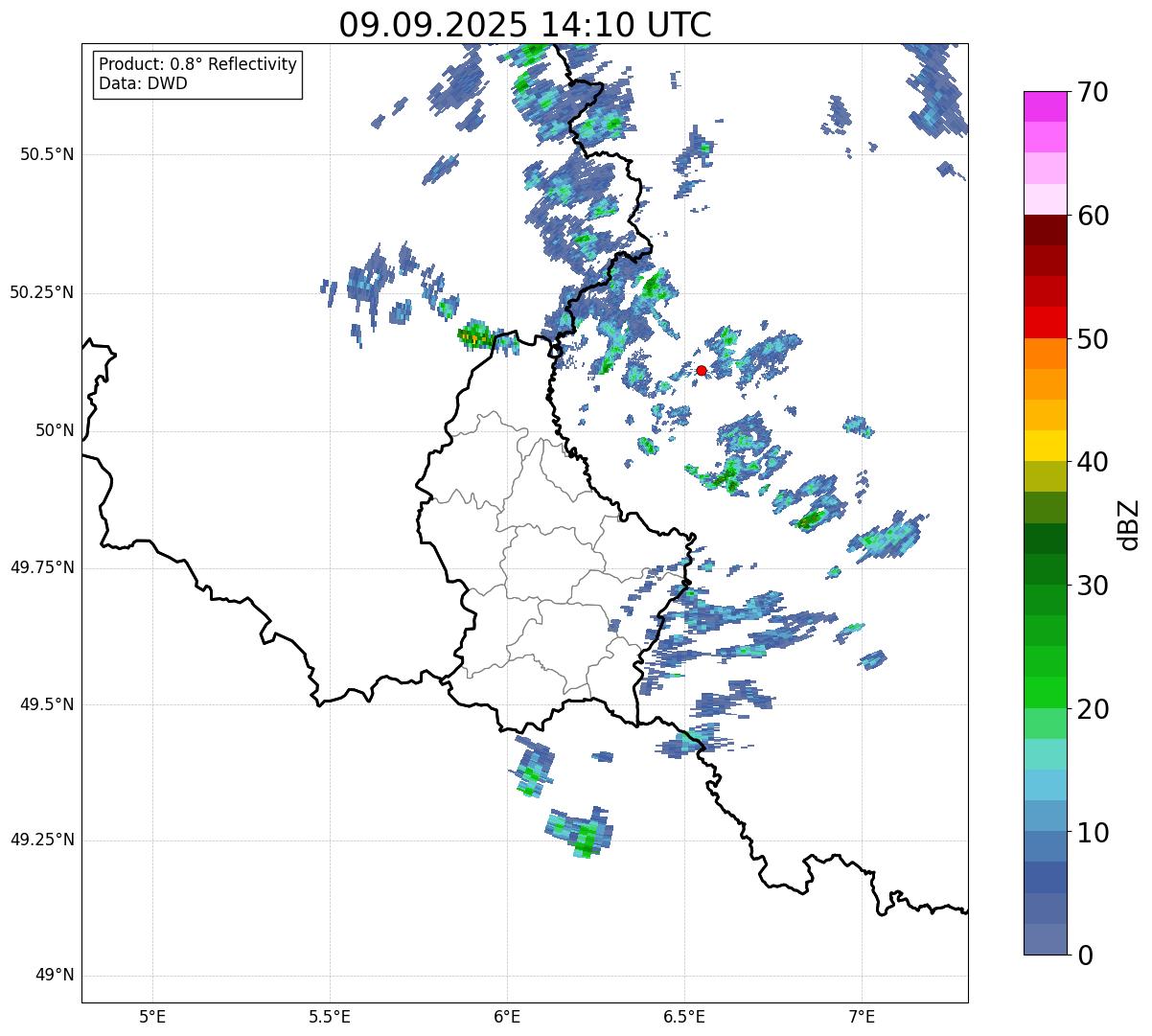Click the 40 tick on colorbar
Screen dimensions: 1152x1036
coord(1093,462)
